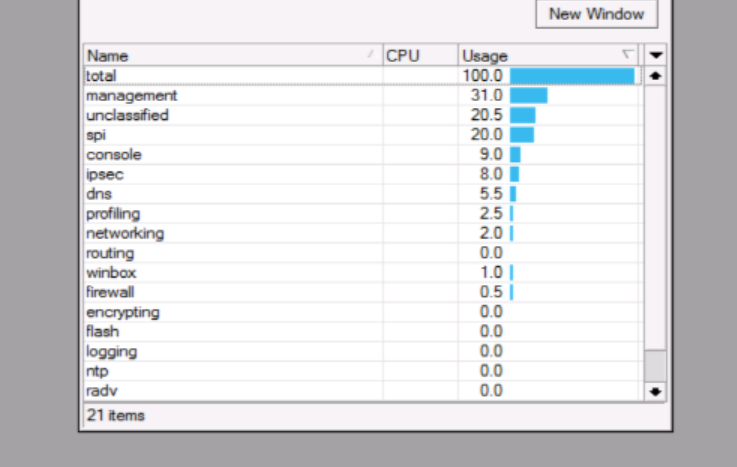Select the spi row

pyautogui.click(x=363, y=135)
